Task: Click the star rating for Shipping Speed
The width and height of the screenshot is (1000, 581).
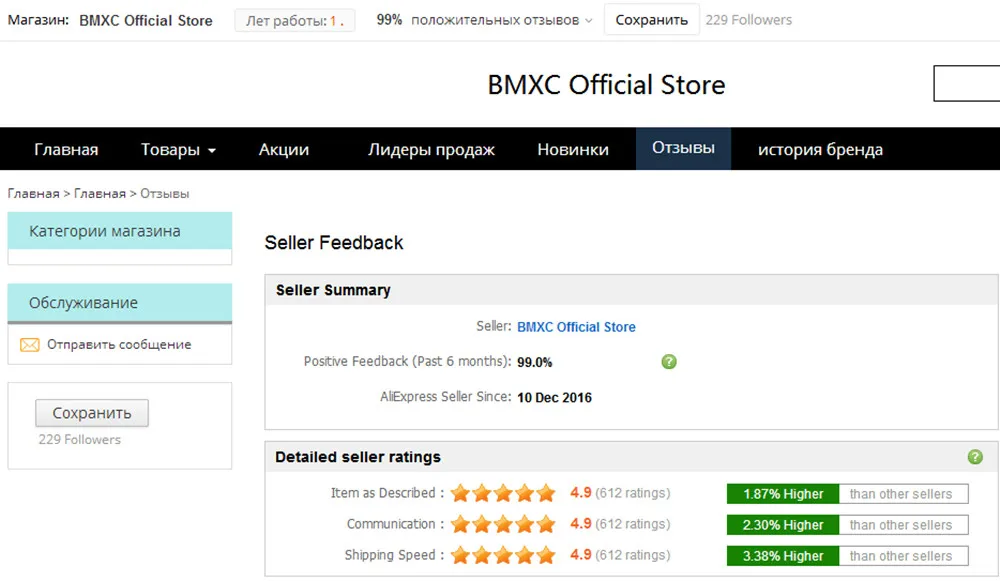Action: (503, 555)
